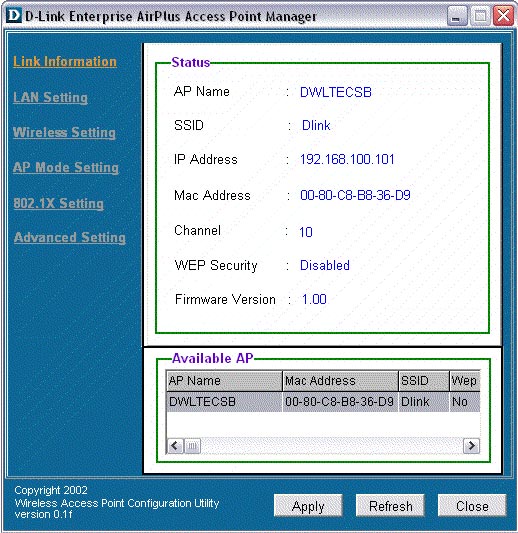
Task: Click the Wep column header
Action: point(465,381)
